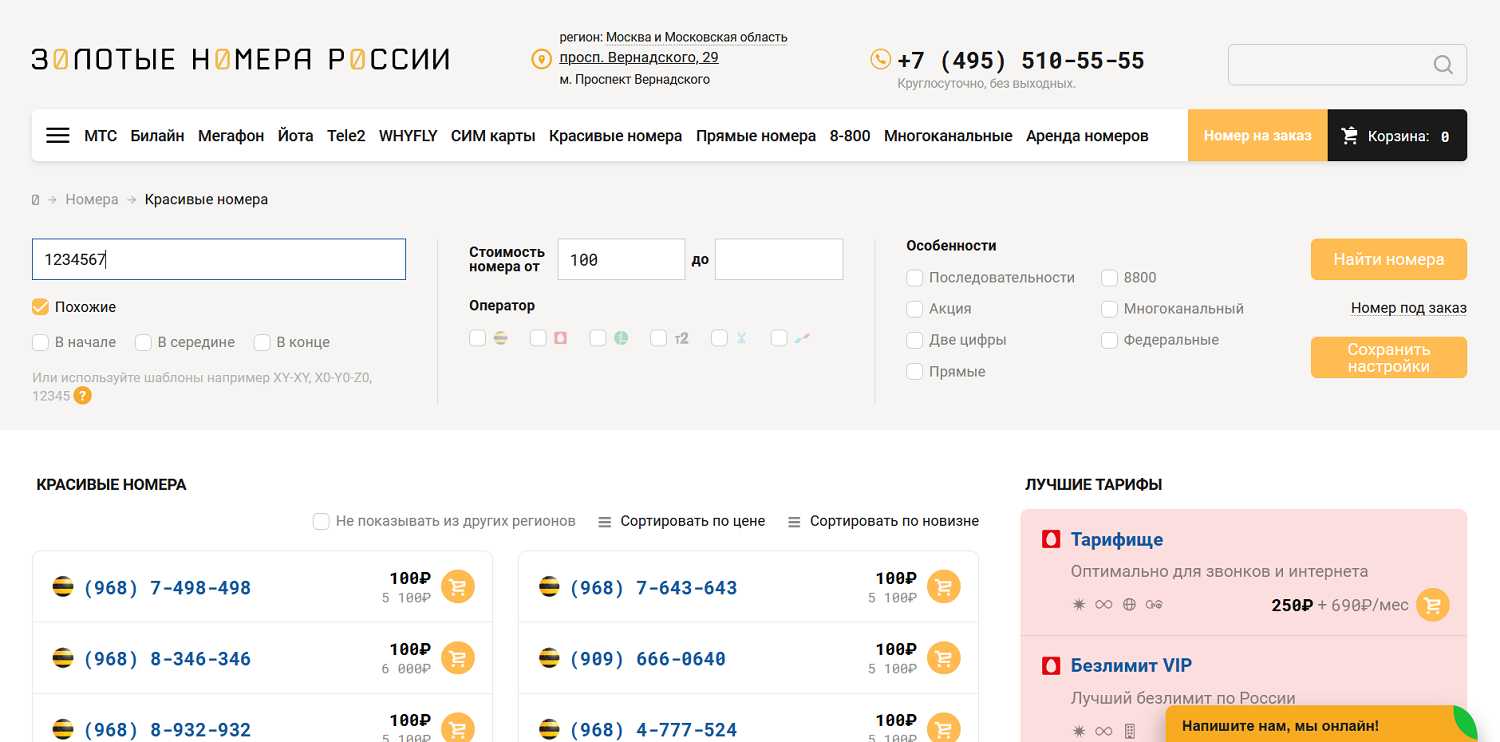Open the 8-800 menu item

850,135
